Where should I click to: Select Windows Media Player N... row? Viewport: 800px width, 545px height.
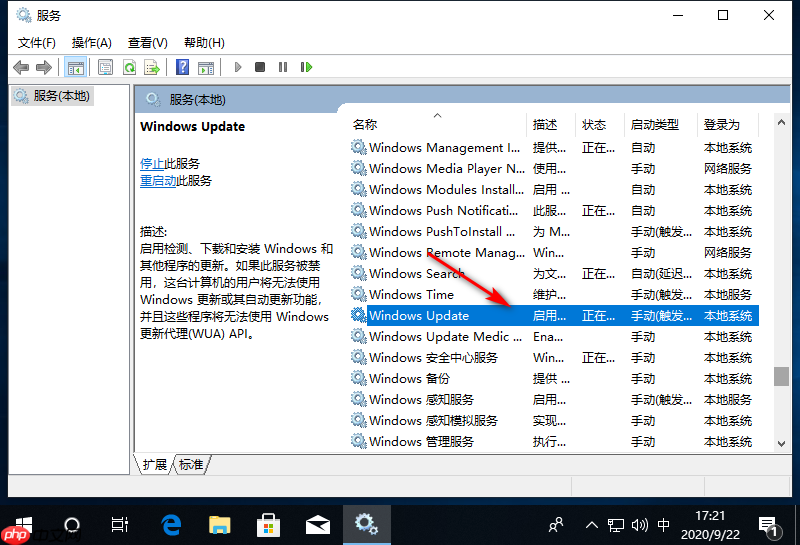tap(555, 168)
